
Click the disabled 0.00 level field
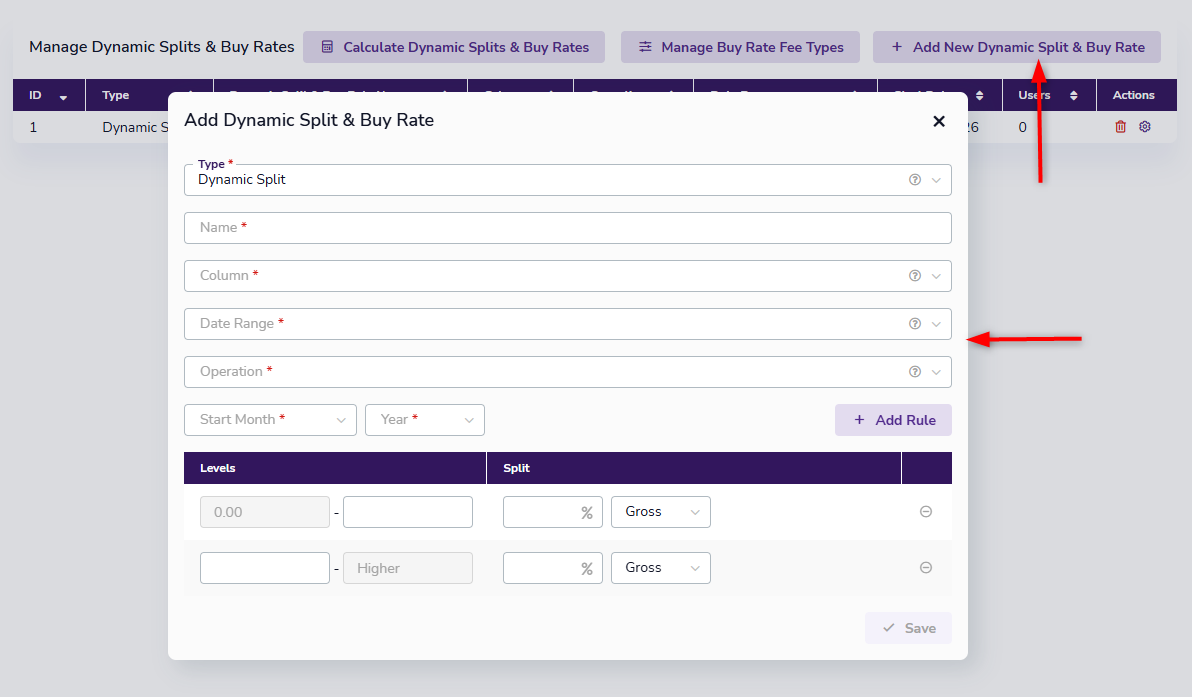(265, 512)
